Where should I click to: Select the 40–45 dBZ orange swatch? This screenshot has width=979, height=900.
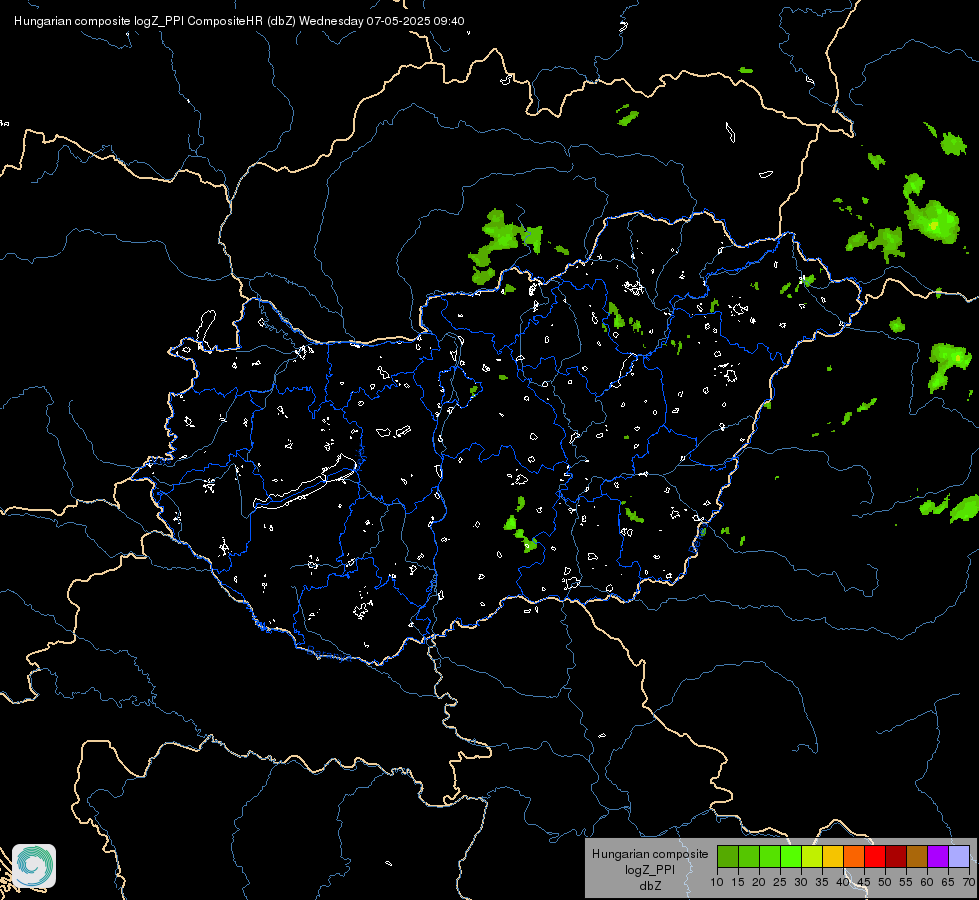(854, 857)
